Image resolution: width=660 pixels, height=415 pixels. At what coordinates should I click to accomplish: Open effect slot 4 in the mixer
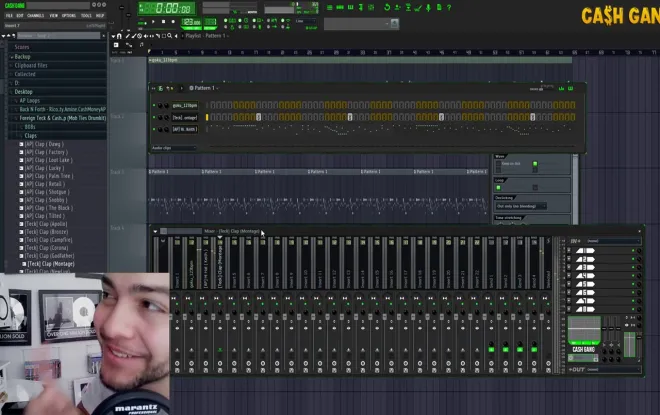(585, 276)
